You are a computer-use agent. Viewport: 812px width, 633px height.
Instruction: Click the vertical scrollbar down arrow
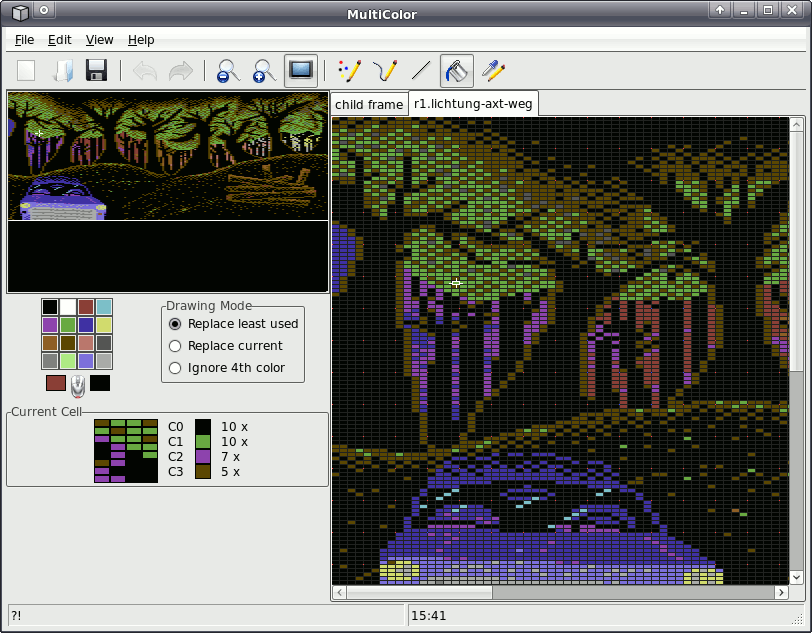pos(796,577)
